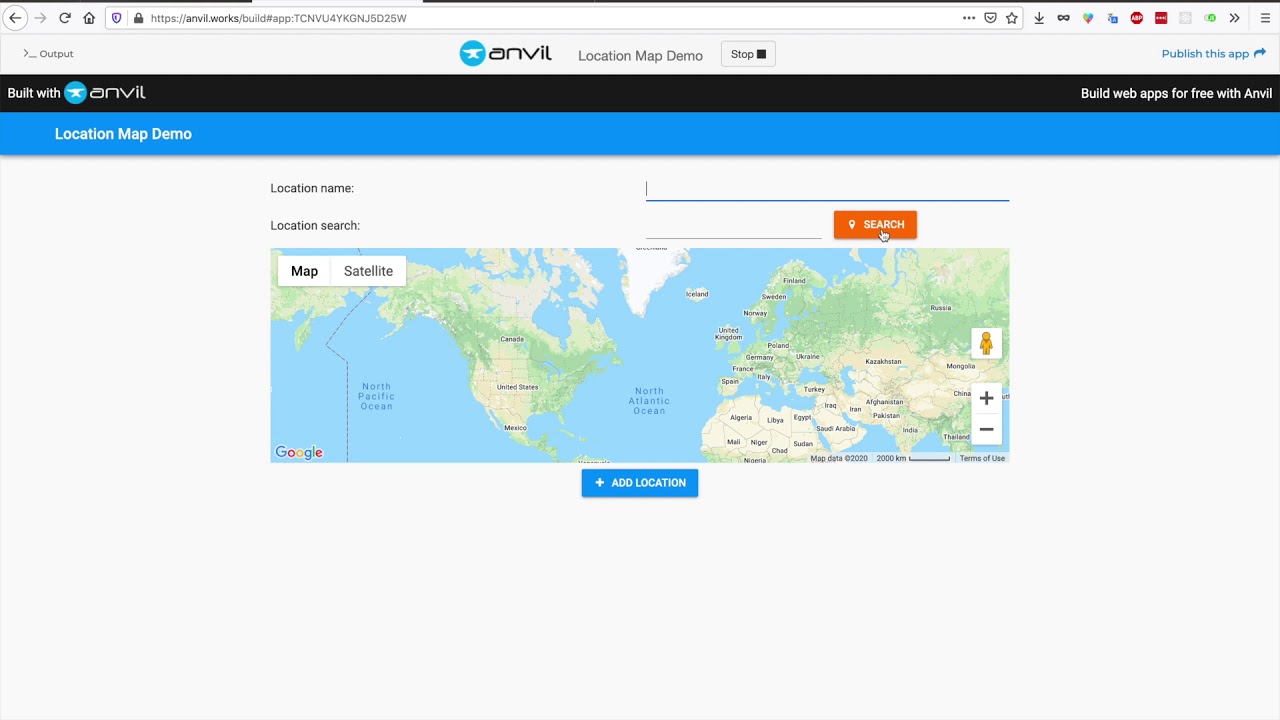Open the Firefox hamburger menu
The image size is (1280, 720).
pyautogui.click(x=1265, y=18)
